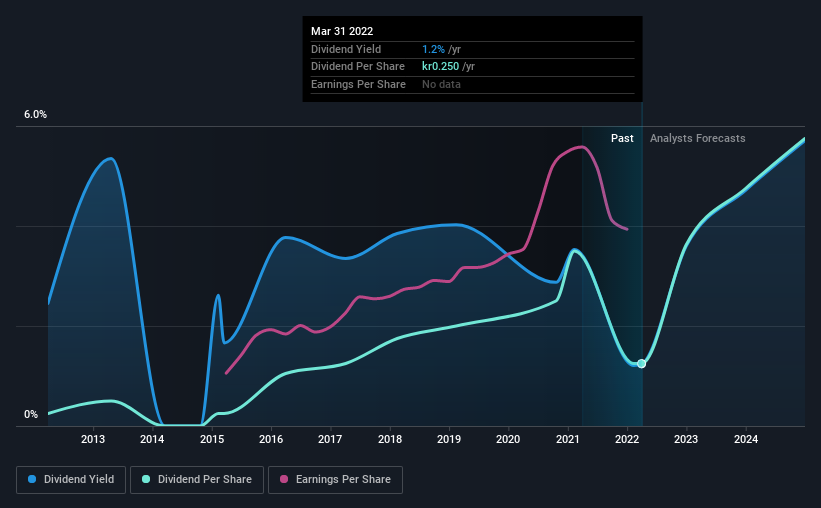Click the 2024 x-axis label
The width and height of the screenshot is (821, 508).
tap(746, 439)
